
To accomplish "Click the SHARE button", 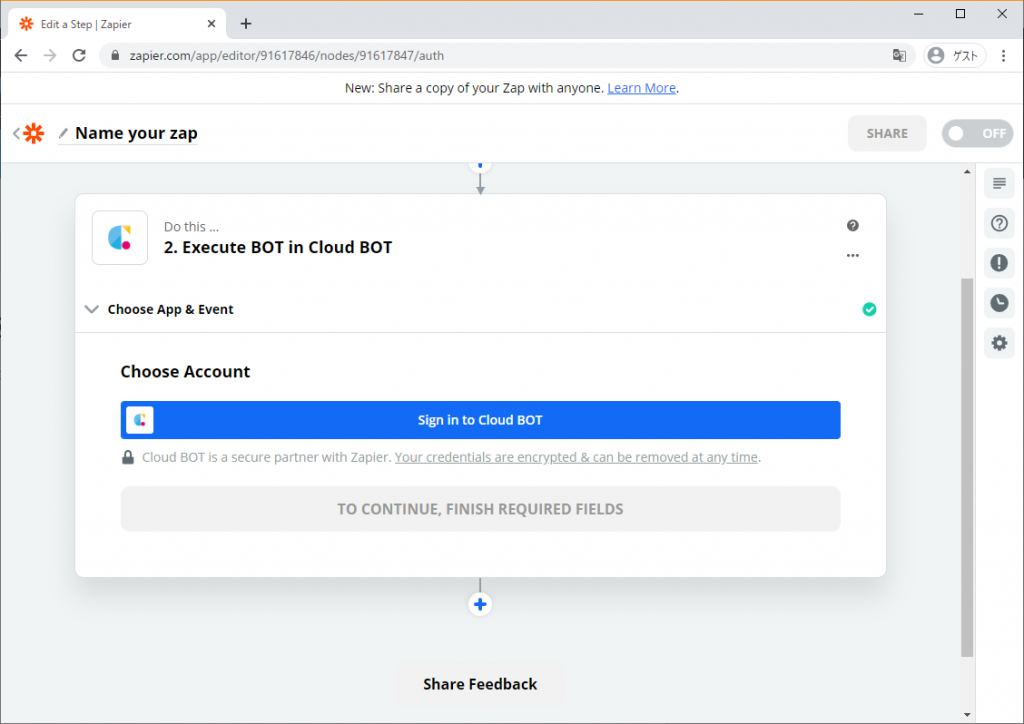I will pos(887,133).
